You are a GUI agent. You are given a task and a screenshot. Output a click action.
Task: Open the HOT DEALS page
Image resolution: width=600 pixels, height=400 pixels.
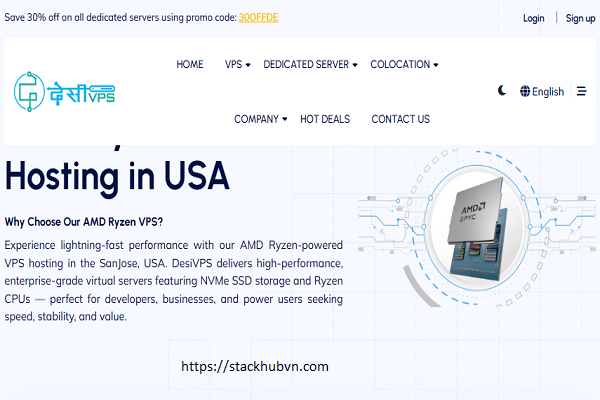[x=325, y=119]
